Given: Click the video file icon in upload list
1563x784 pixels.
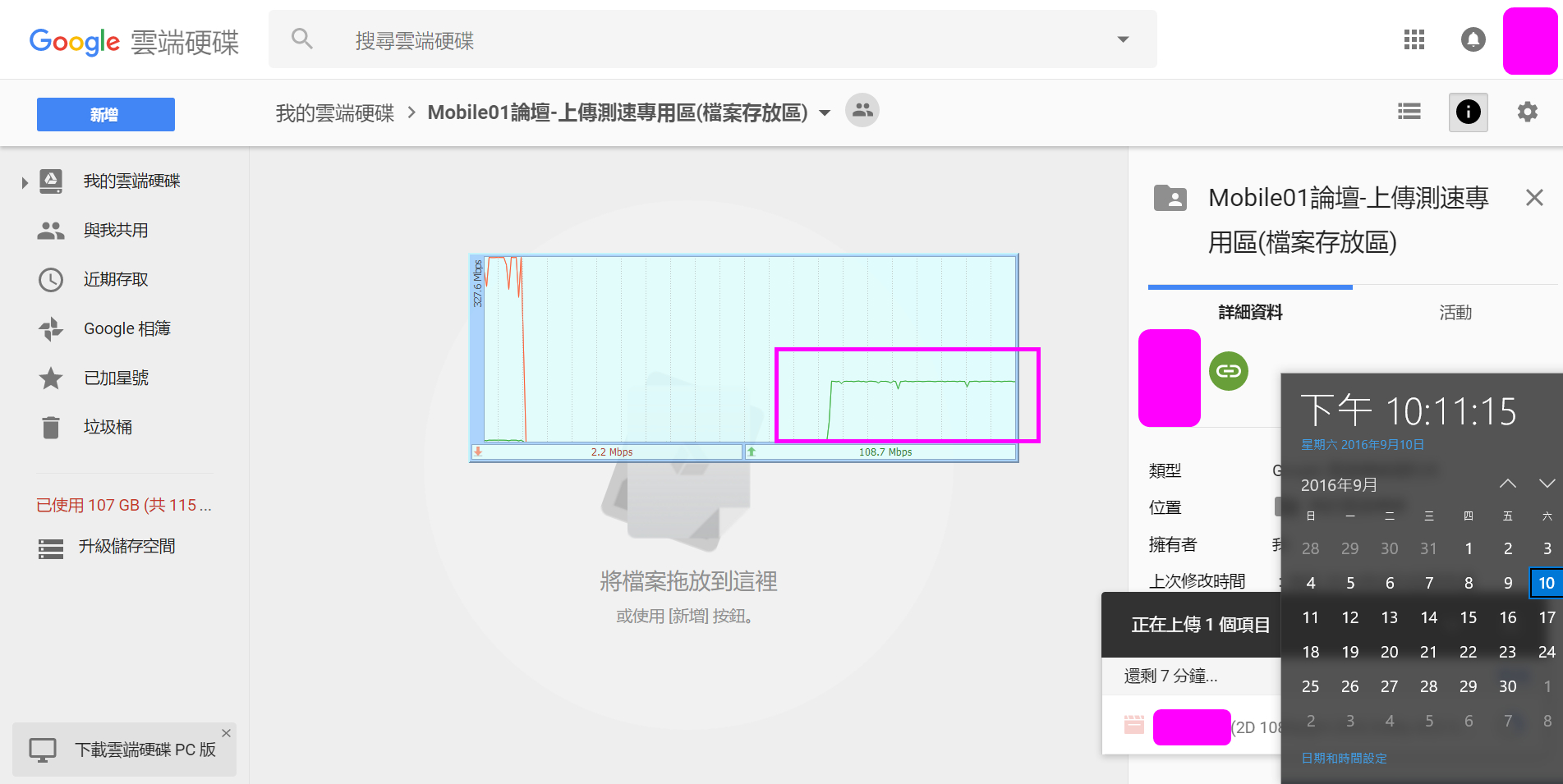Looking at the screenshot, I should click(1134, 724).
